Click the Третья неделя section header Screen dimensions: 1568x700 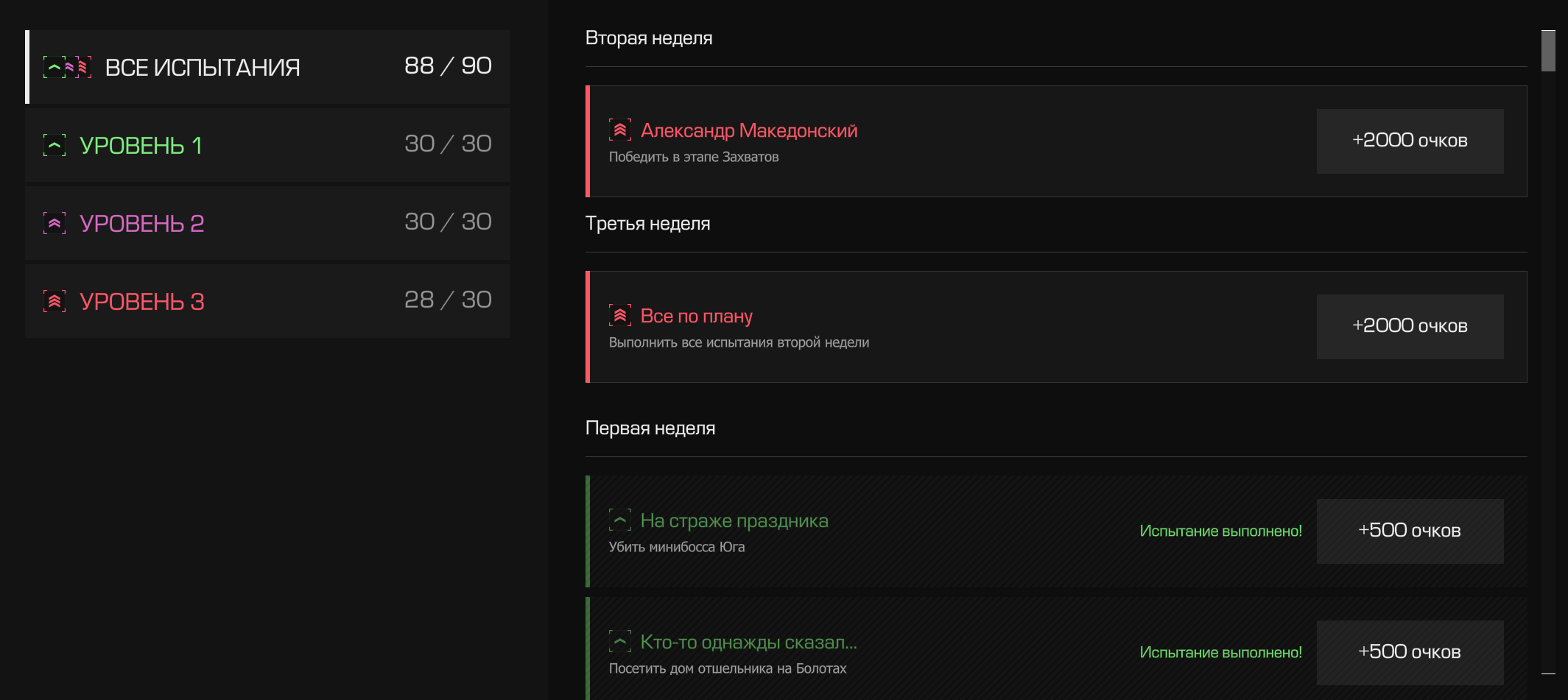point(648,224)
